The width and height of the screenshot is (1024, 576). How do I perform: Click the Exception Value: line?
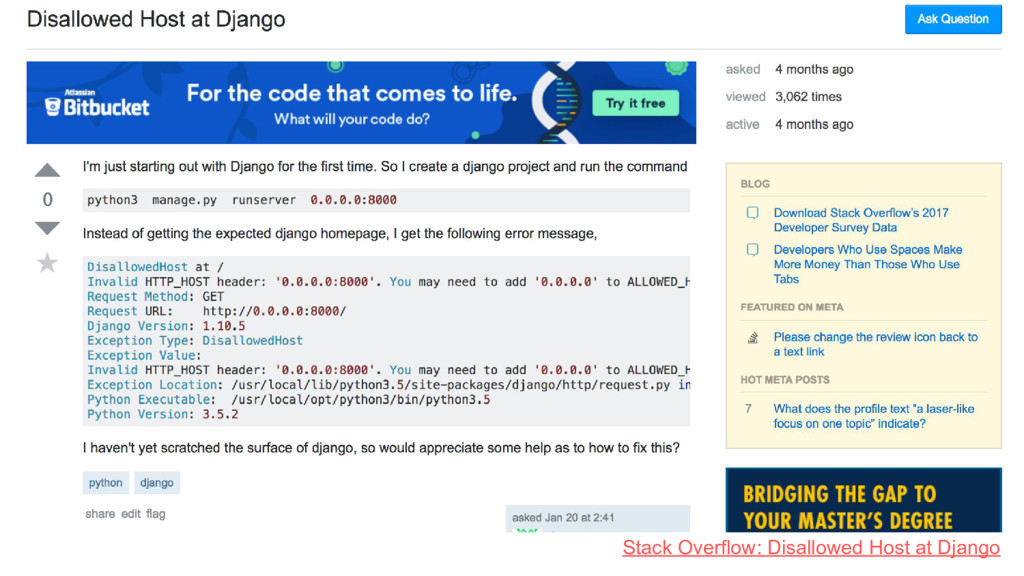144,355
